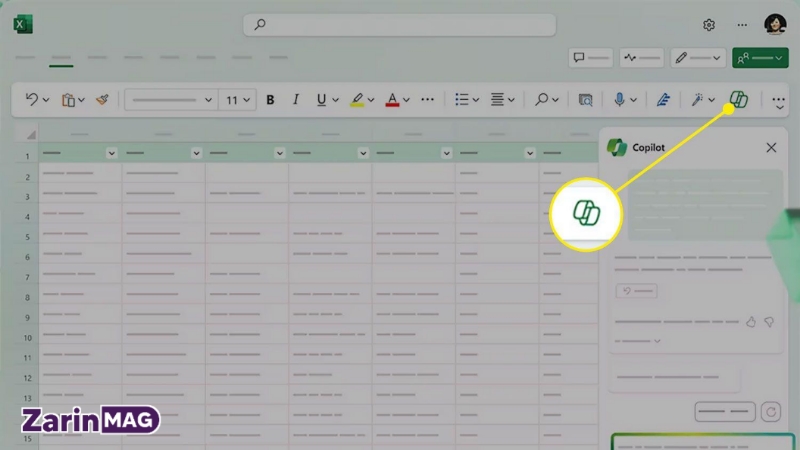Toggle Italic formatting
Screen dimensions: 800x450
coord(295,99)
